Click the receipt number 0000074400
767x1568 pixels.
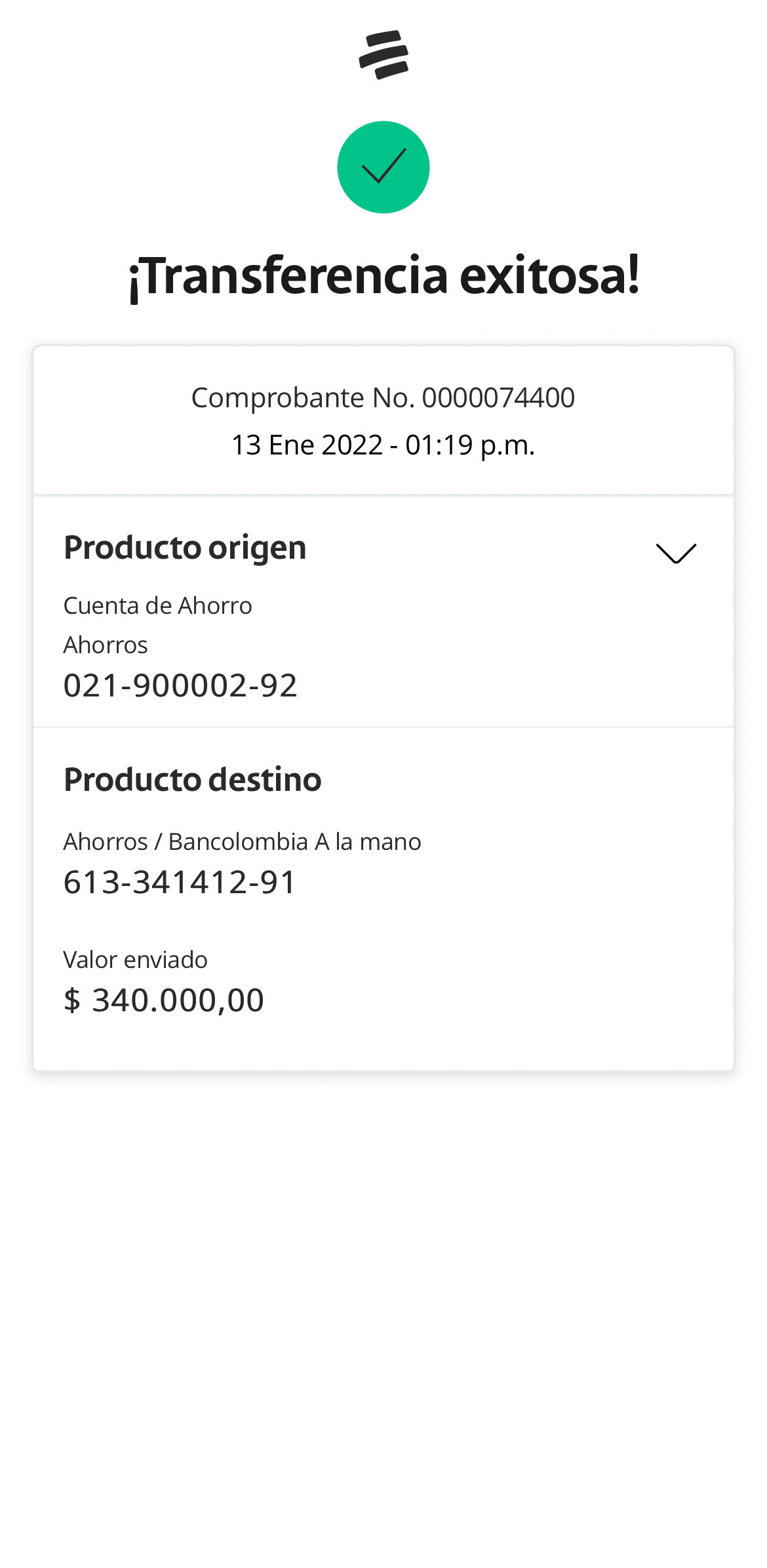click(498, 397)
